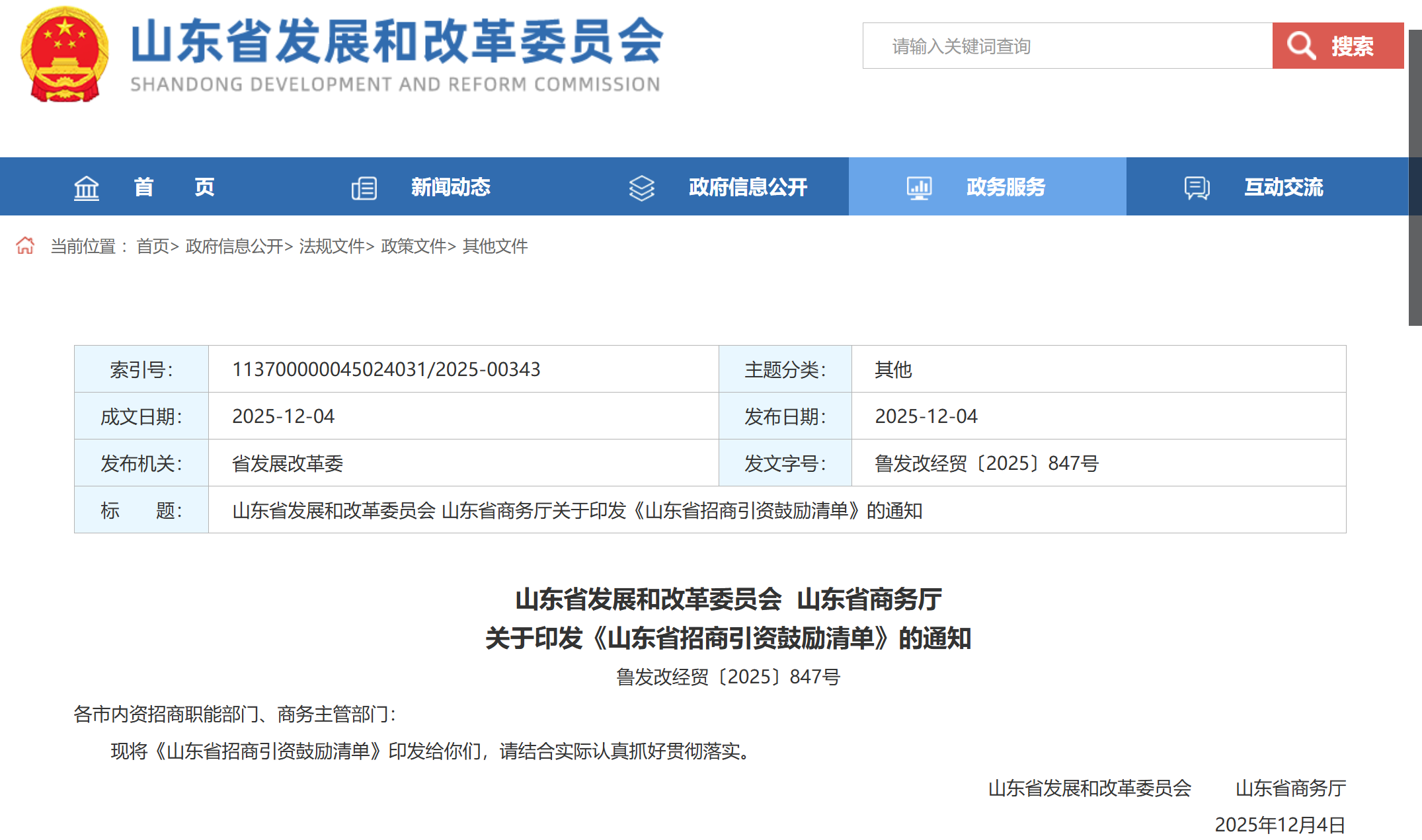Click the layers icon beside 政府信息公开
Viewport: 1422px width, 840px height.
[641, 187]
